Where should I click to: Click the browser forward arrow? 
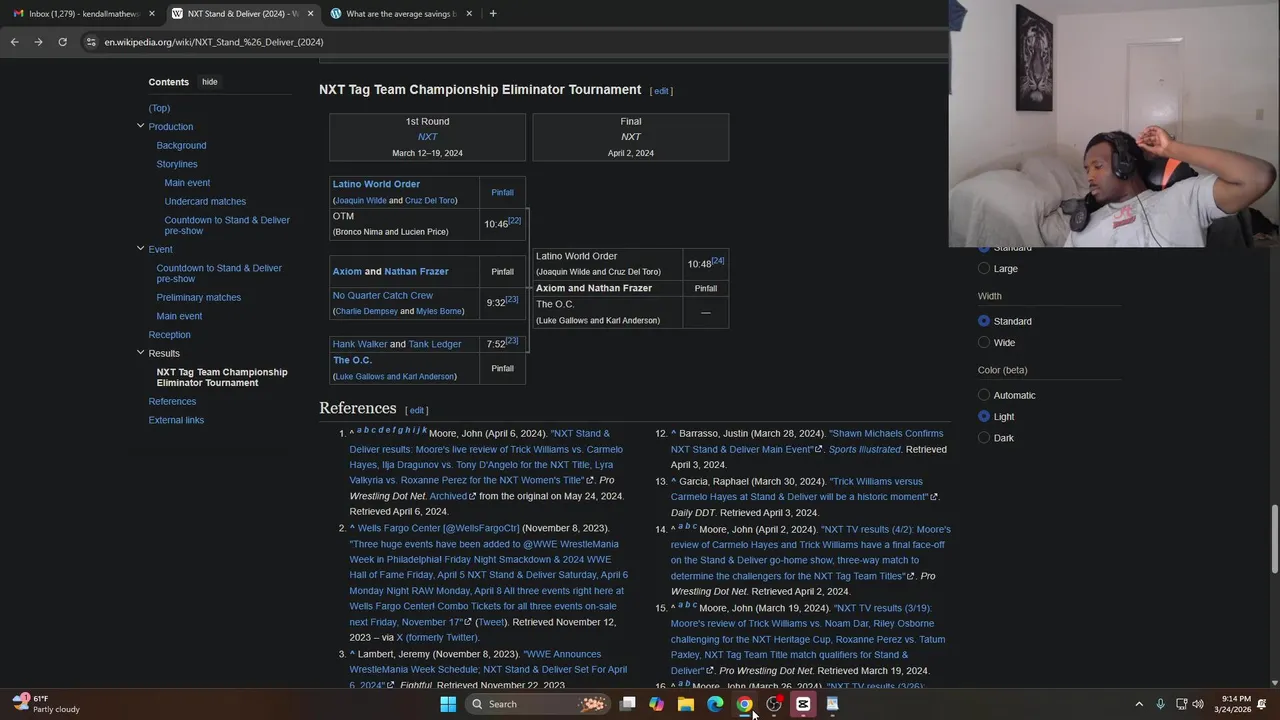[x=38, y=42]
